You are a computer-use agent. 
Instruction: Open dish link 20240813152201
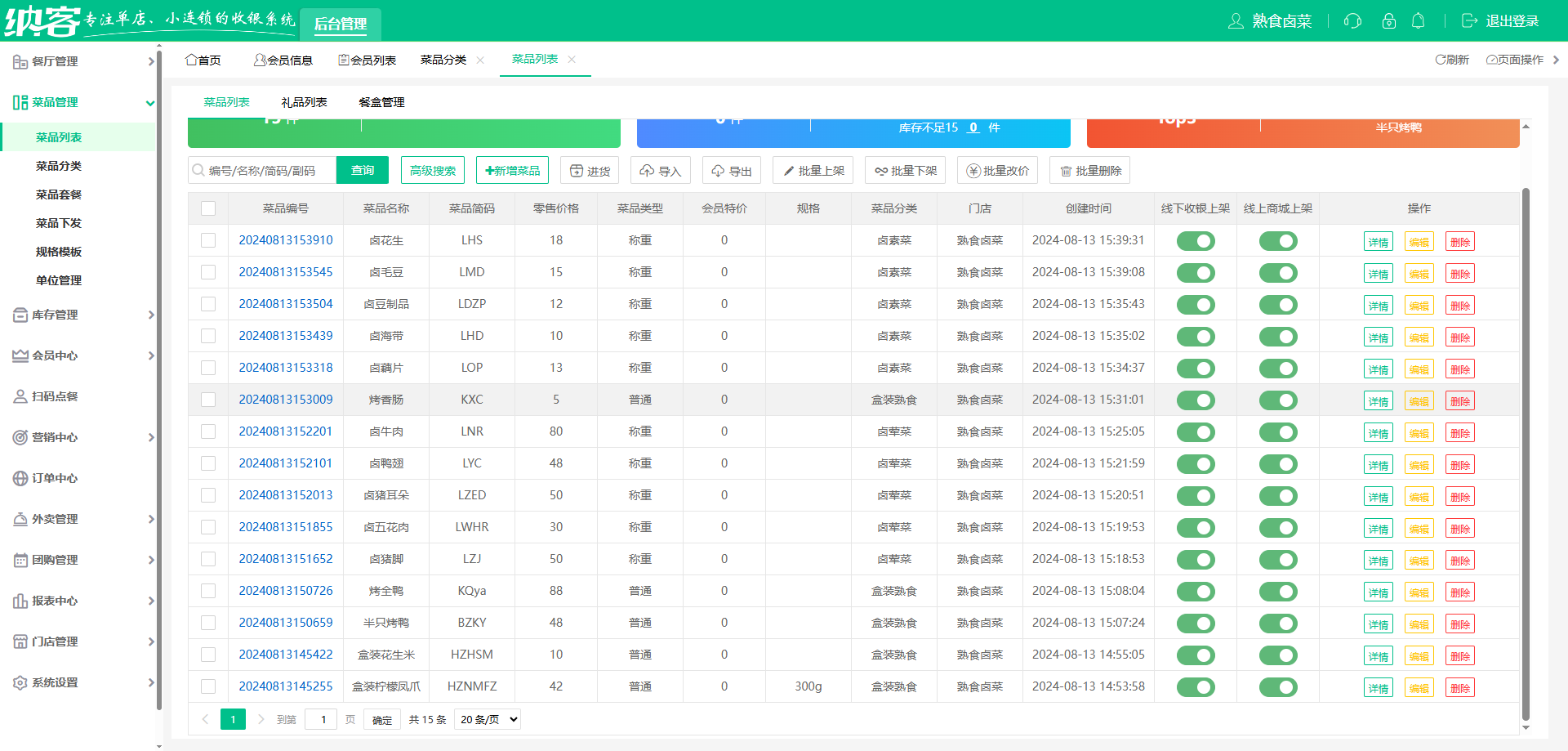(x=285, y=431)
